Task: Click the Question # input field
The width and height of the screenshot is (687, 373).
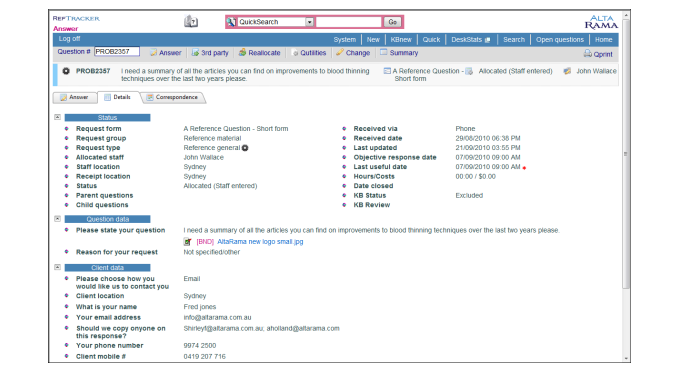Action: [117, 52]
